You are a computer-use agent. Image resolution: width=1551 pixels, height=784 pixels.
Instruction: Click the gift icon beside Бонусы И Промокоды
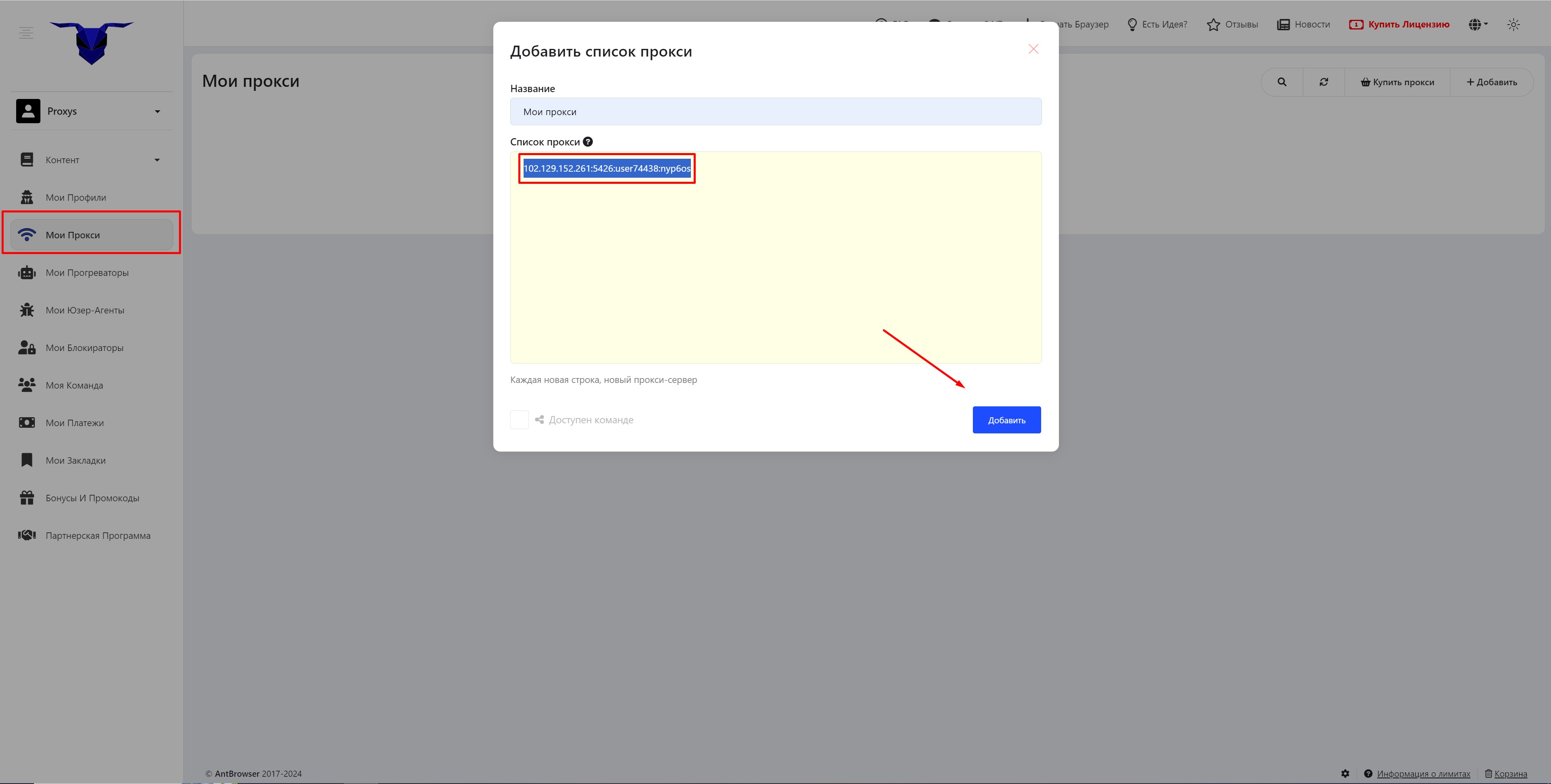click(27, 497)
